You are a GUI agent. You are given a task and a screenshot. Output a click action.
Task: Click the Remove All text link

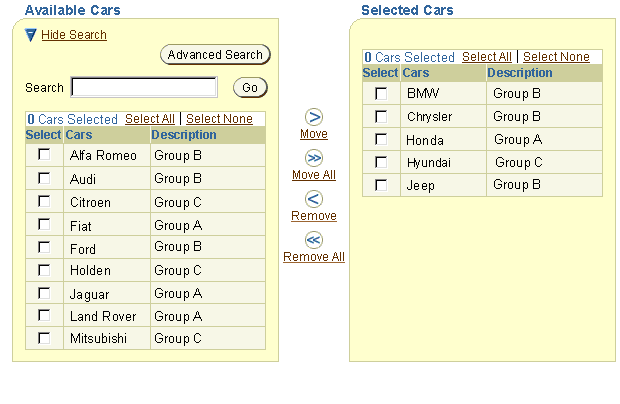pyautogui.click(x=314, y=257)
